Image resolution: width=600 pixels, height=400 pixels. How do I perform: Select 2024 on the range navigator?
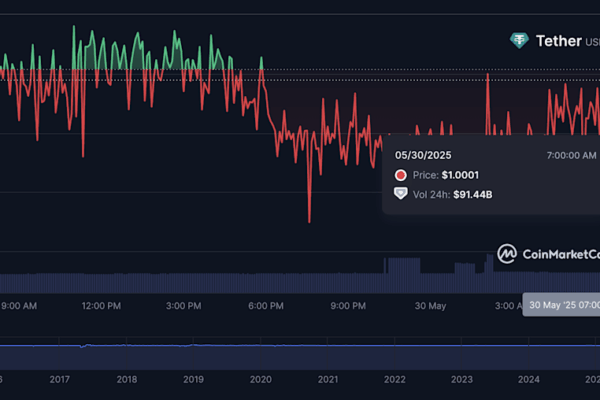[528, 379]
